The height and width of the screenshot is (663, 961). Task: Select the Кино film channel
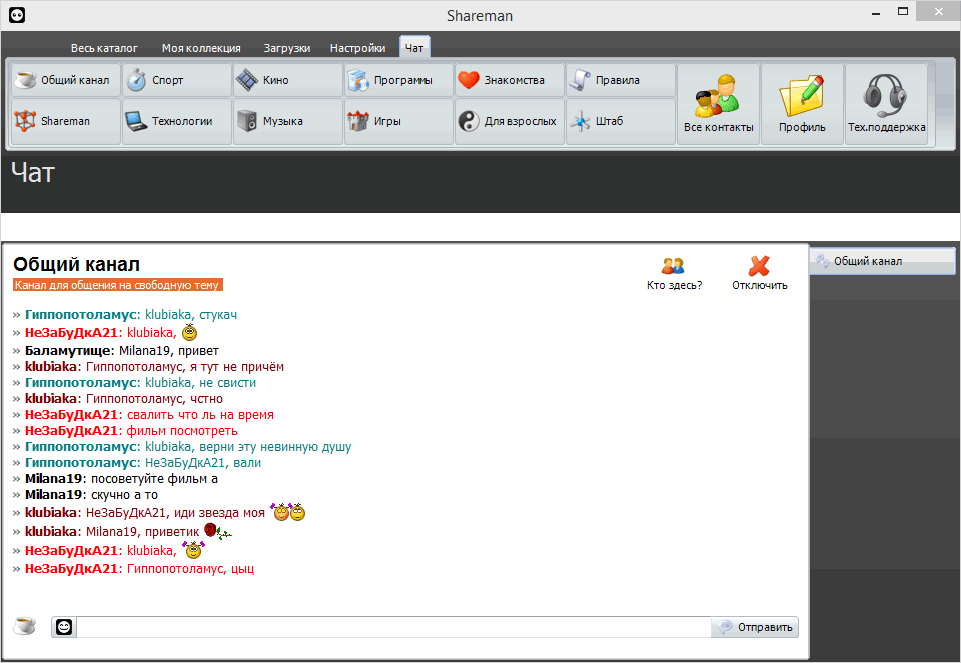click(x=287, y=80)
